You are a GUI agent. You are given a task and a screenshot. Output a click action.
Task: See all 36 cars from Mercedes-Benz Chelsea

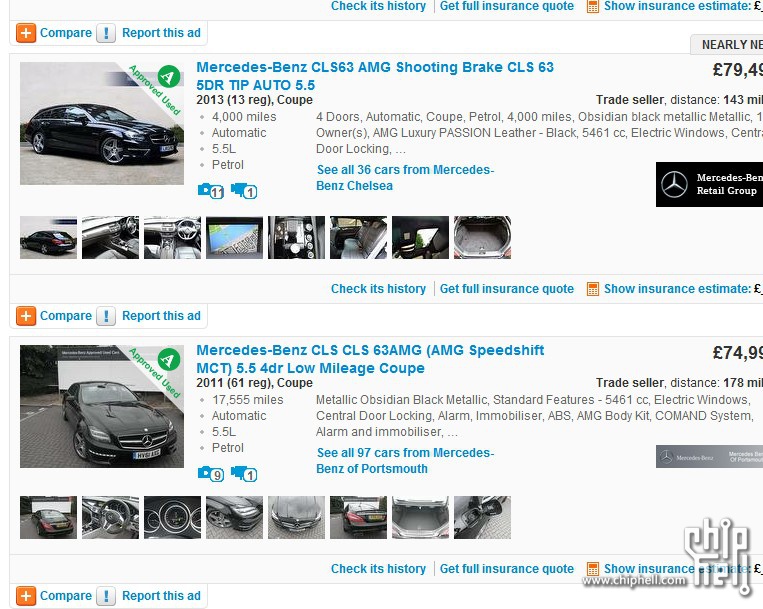(x=405, y=178)
